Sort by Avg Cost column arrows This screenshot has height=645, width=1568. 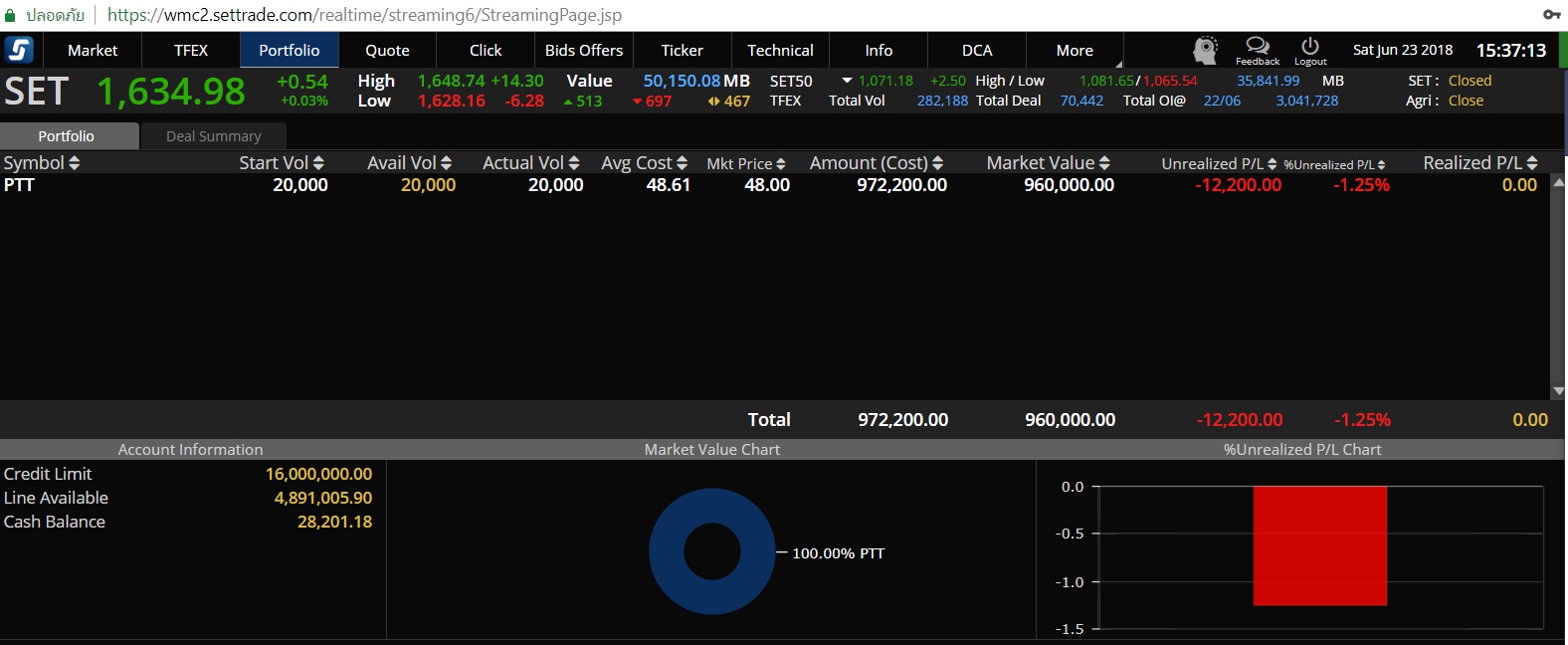[x=682, y=163]
